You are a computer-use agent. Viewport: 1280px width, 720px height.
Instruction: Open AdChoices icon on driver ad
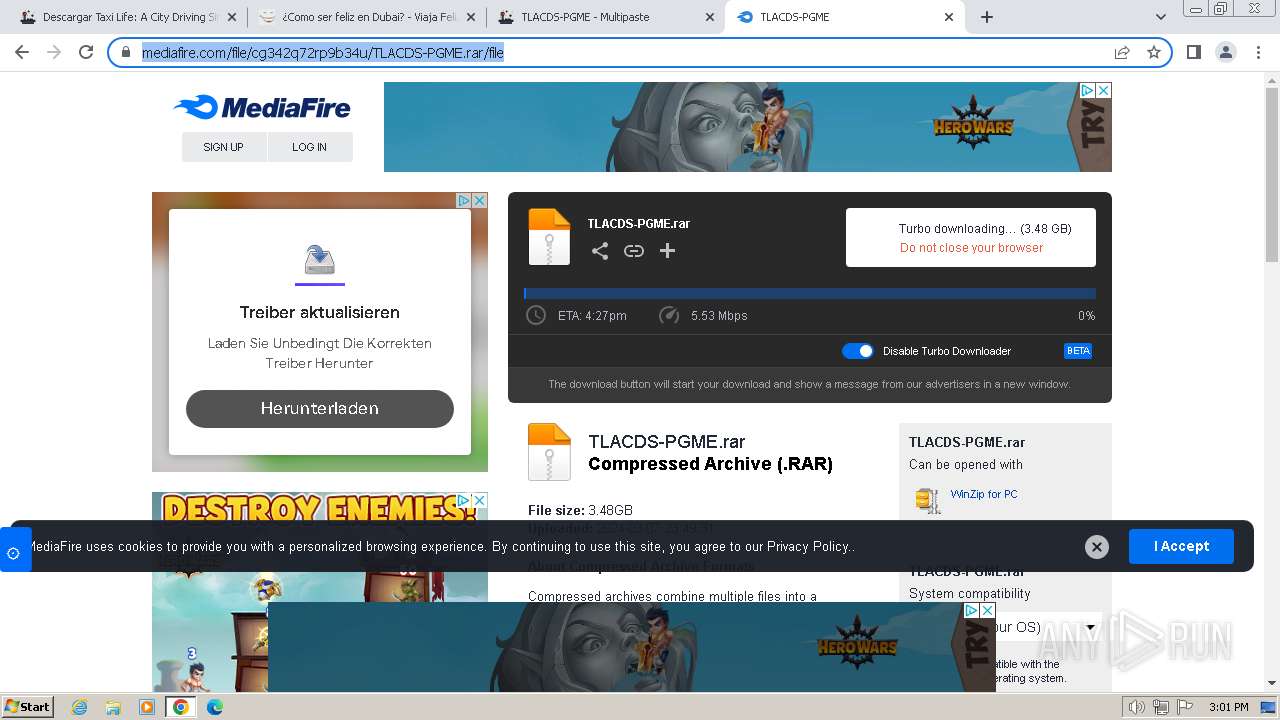click(464, 200)
